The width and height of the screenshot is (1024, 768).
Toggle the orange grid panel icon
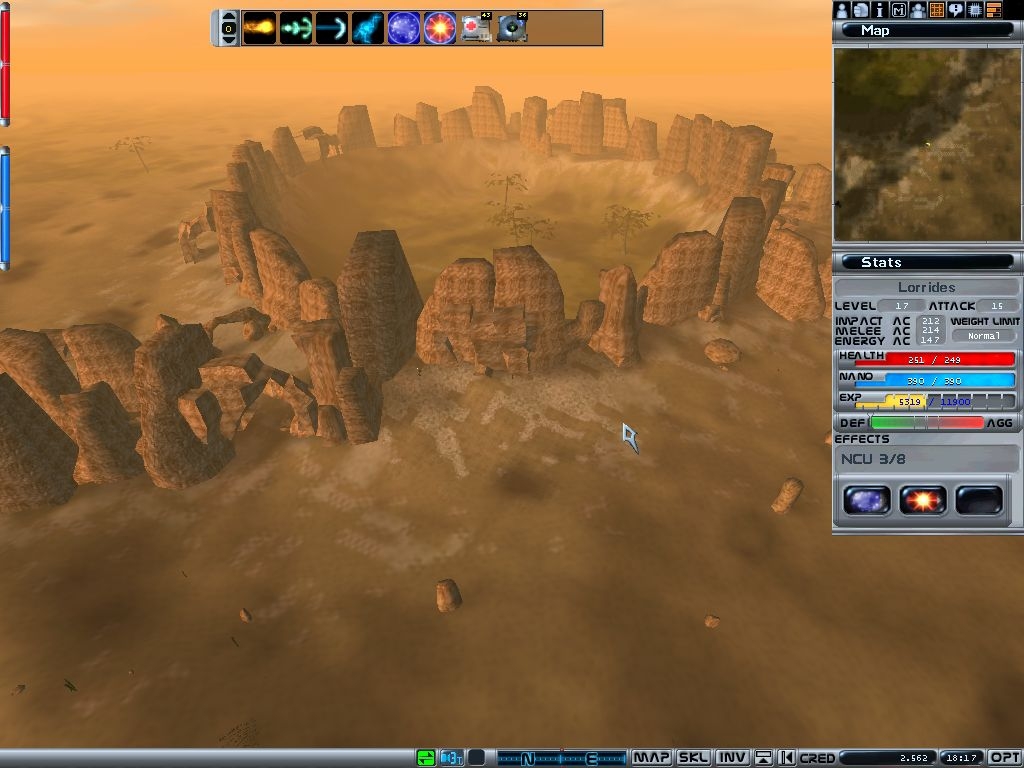937,10
